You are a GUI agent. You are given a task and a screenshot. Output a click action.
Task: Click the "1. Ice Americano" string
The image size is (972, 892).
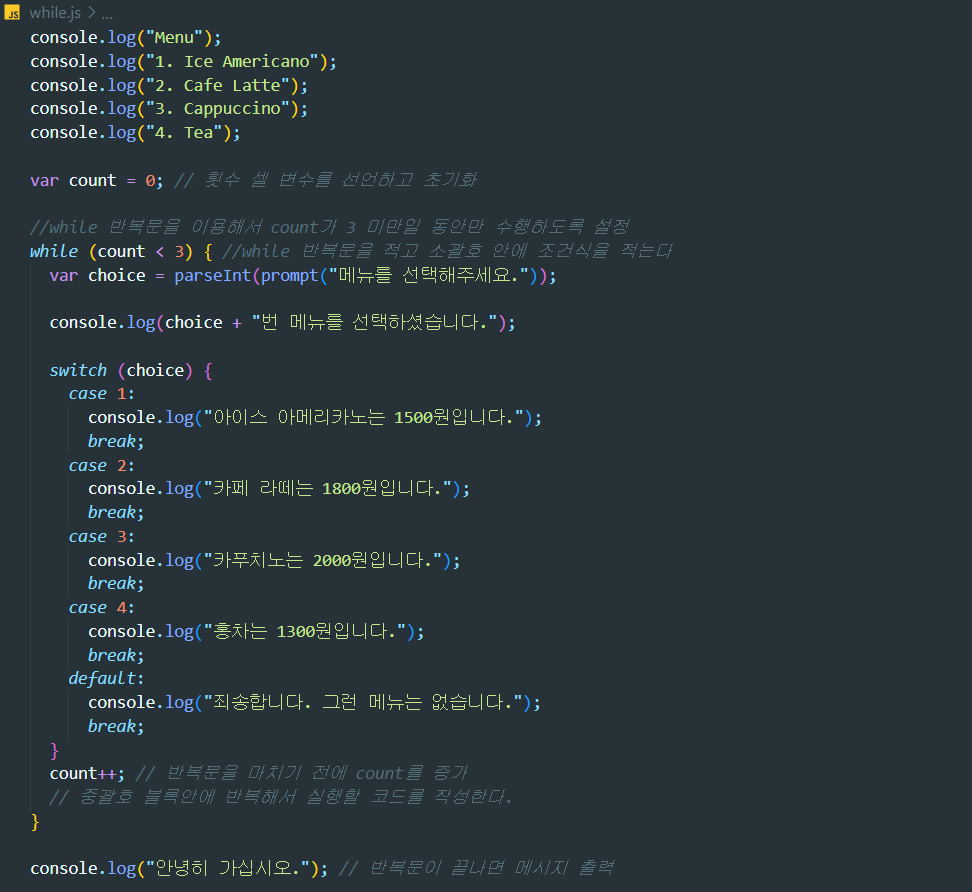point(232,61)
